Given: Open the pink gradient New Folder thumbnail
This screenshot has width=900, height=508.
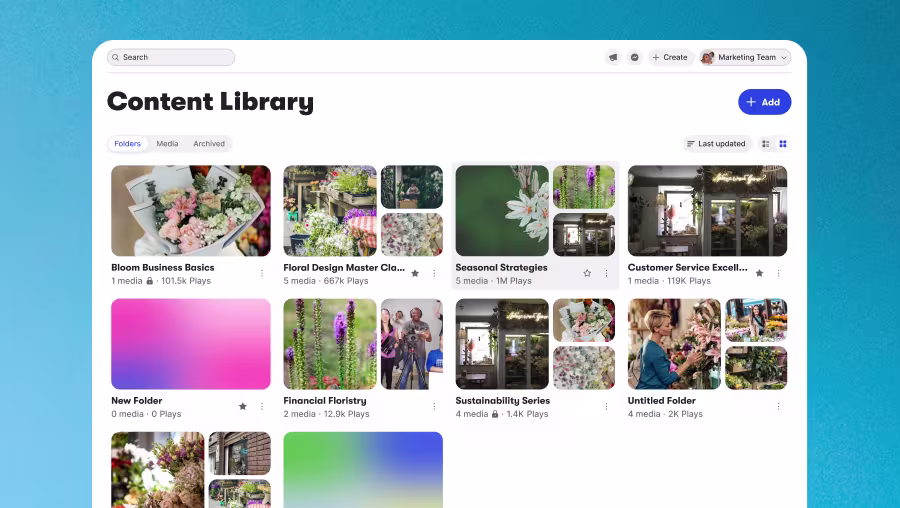Looking at the screenshot, I should [x=191, y=344].
